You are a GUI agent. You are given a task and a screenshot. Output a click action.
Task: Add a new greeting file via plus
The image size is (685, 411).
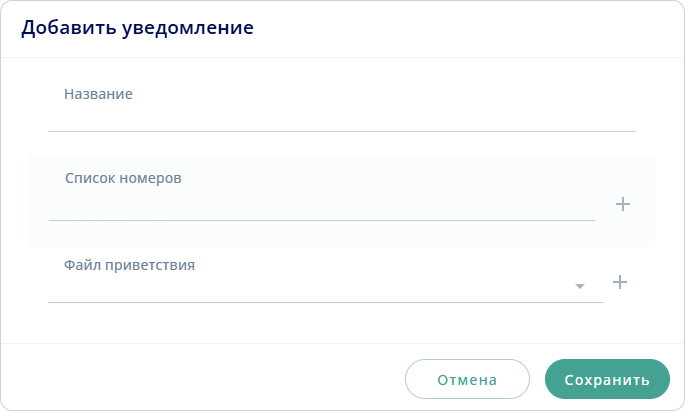(x=620, y=282)
